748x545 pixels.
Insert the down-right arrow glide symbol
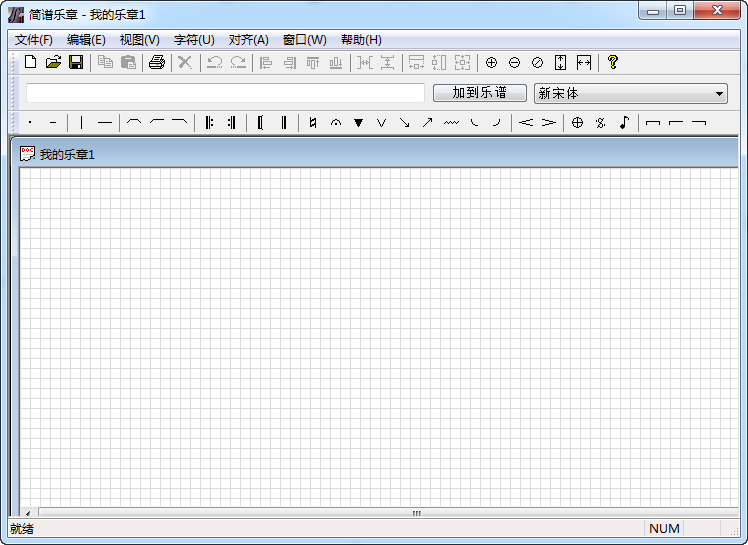tap(405, 123)
